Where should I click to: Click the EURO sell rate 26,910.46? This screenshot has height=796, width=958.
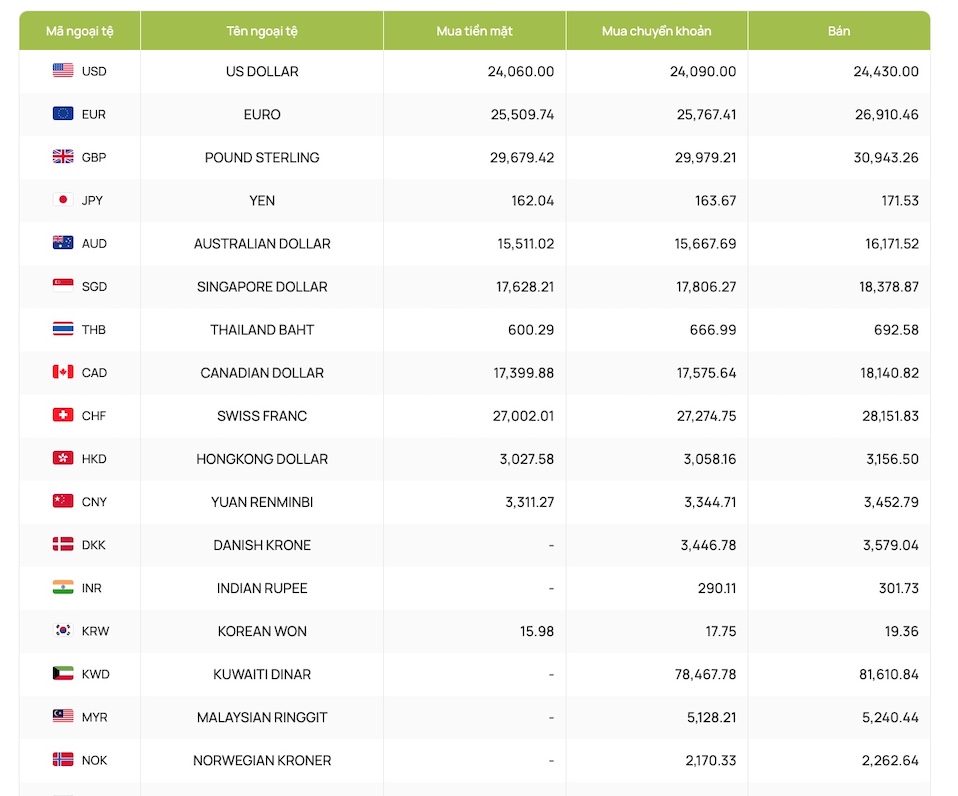point(881,114)
